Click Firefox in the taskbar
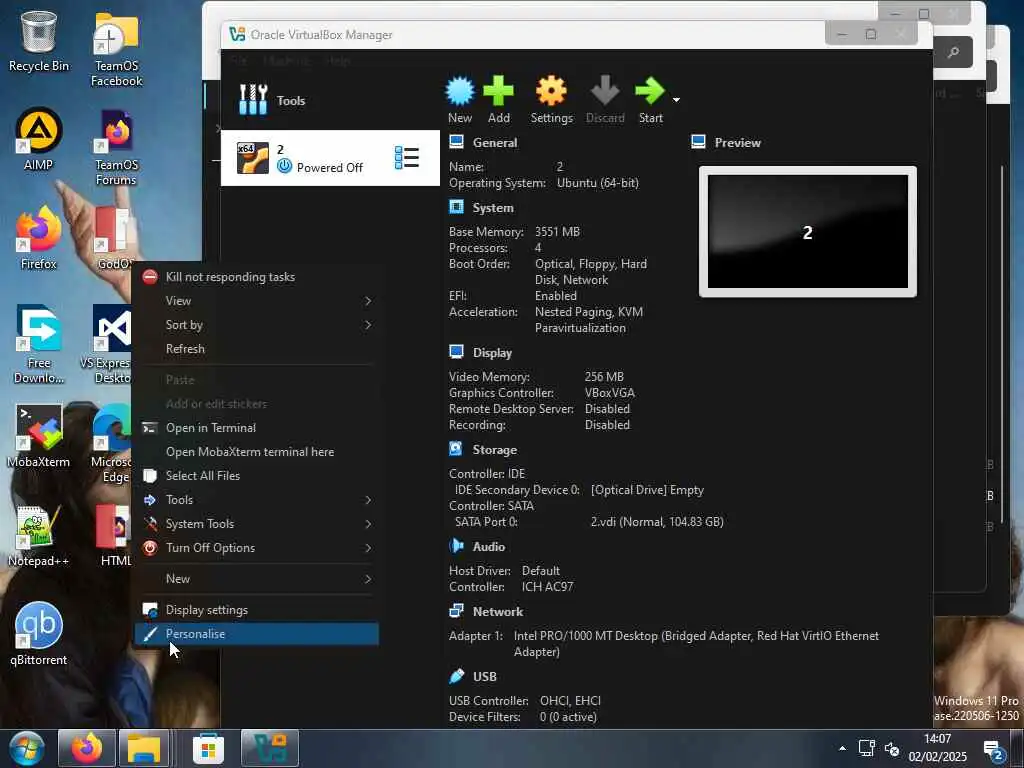The height and width of the screenshot is (768, 1024). [x=87, y=748]
